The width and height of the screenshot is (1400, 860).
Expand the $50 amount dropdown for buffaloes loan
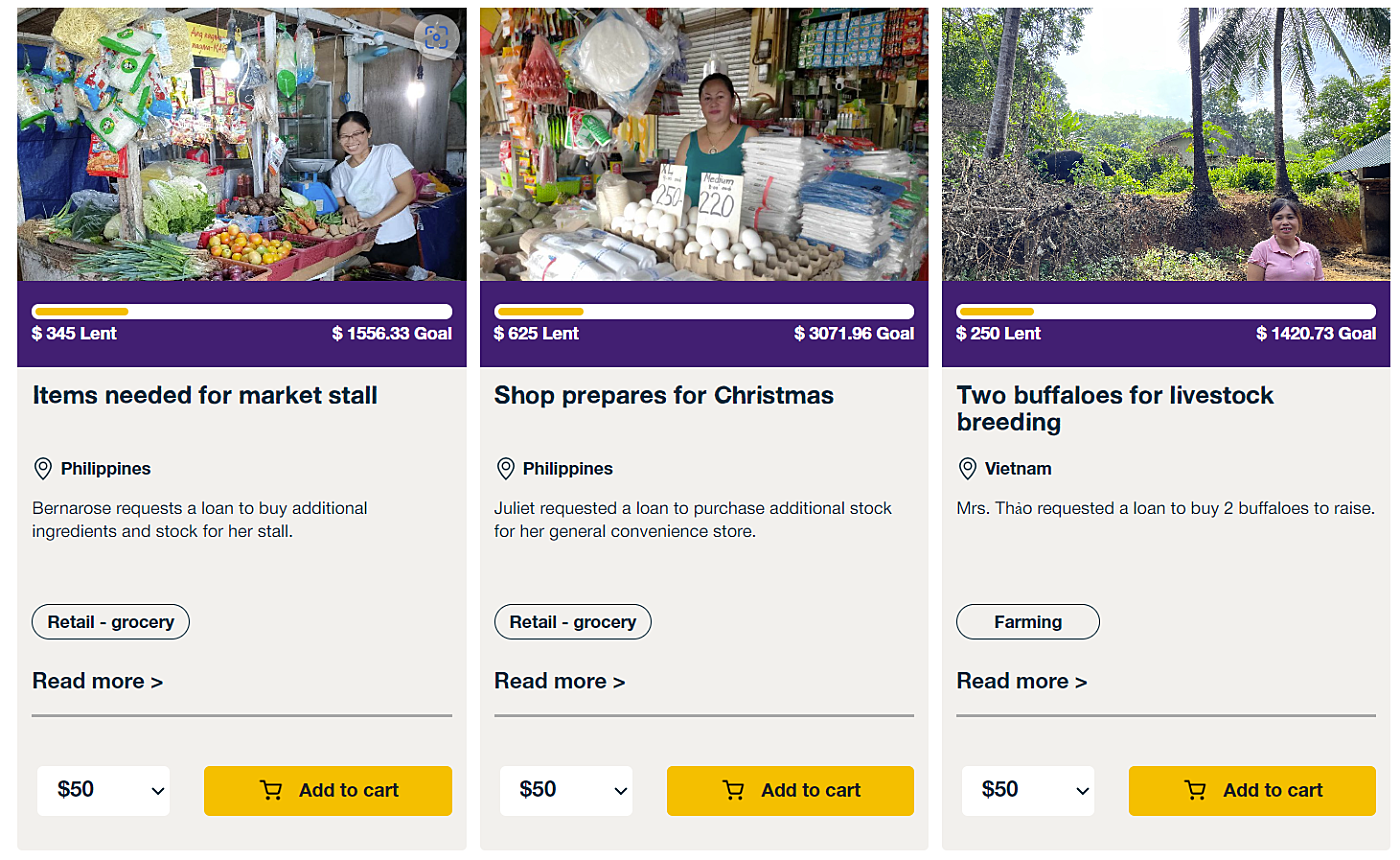[1027, 791]
